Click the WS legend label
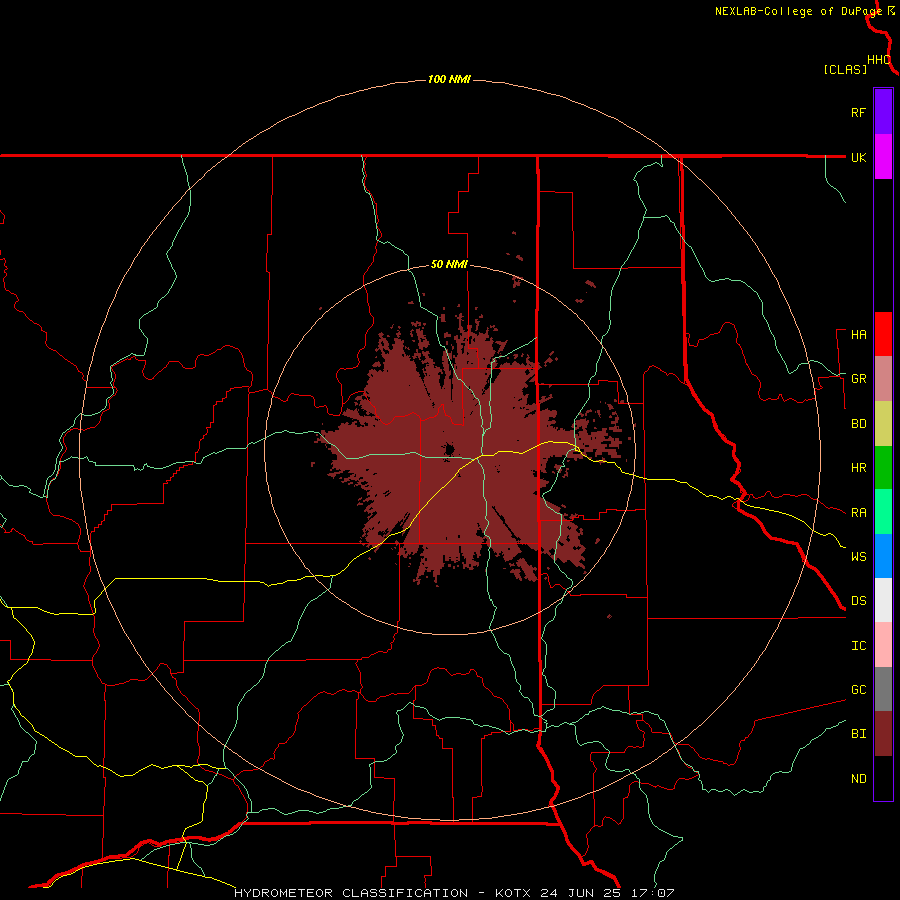Image resolution: width=900 pixels, height=900 pixels. coord(858,557)
